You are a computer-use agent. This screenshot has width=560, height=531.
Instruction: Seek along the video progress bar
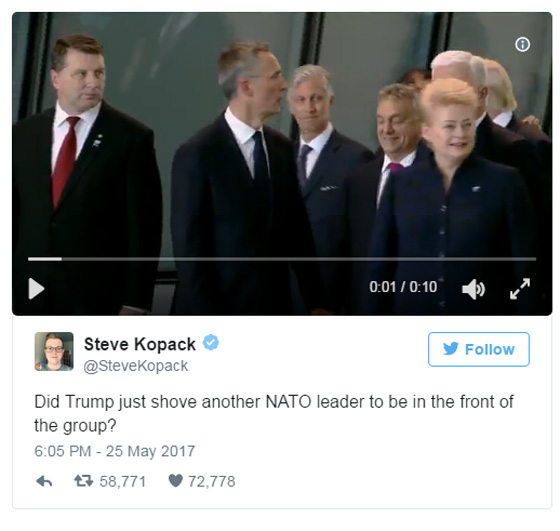tap(282, 259)
